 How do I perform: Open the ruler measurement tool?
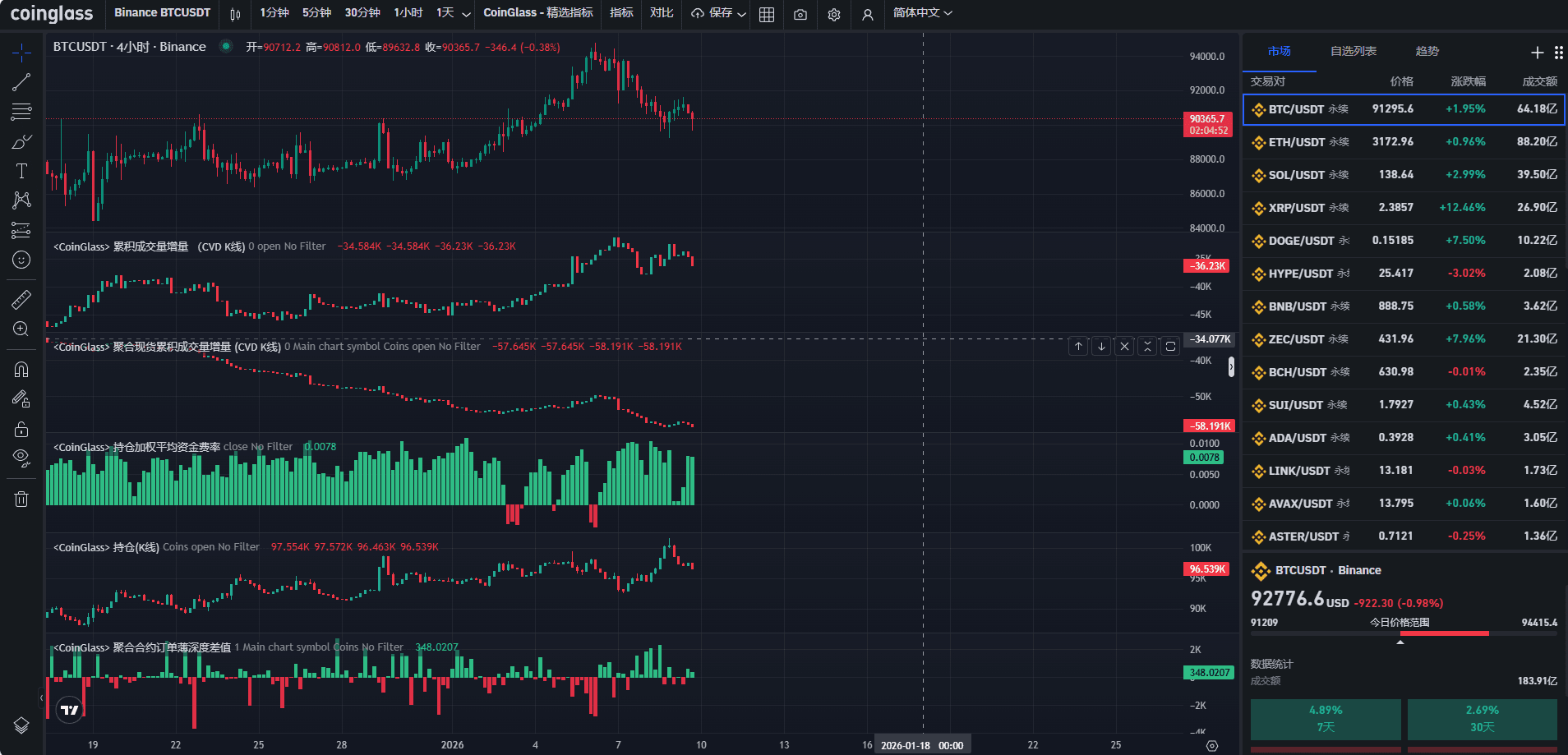(21, 299)
